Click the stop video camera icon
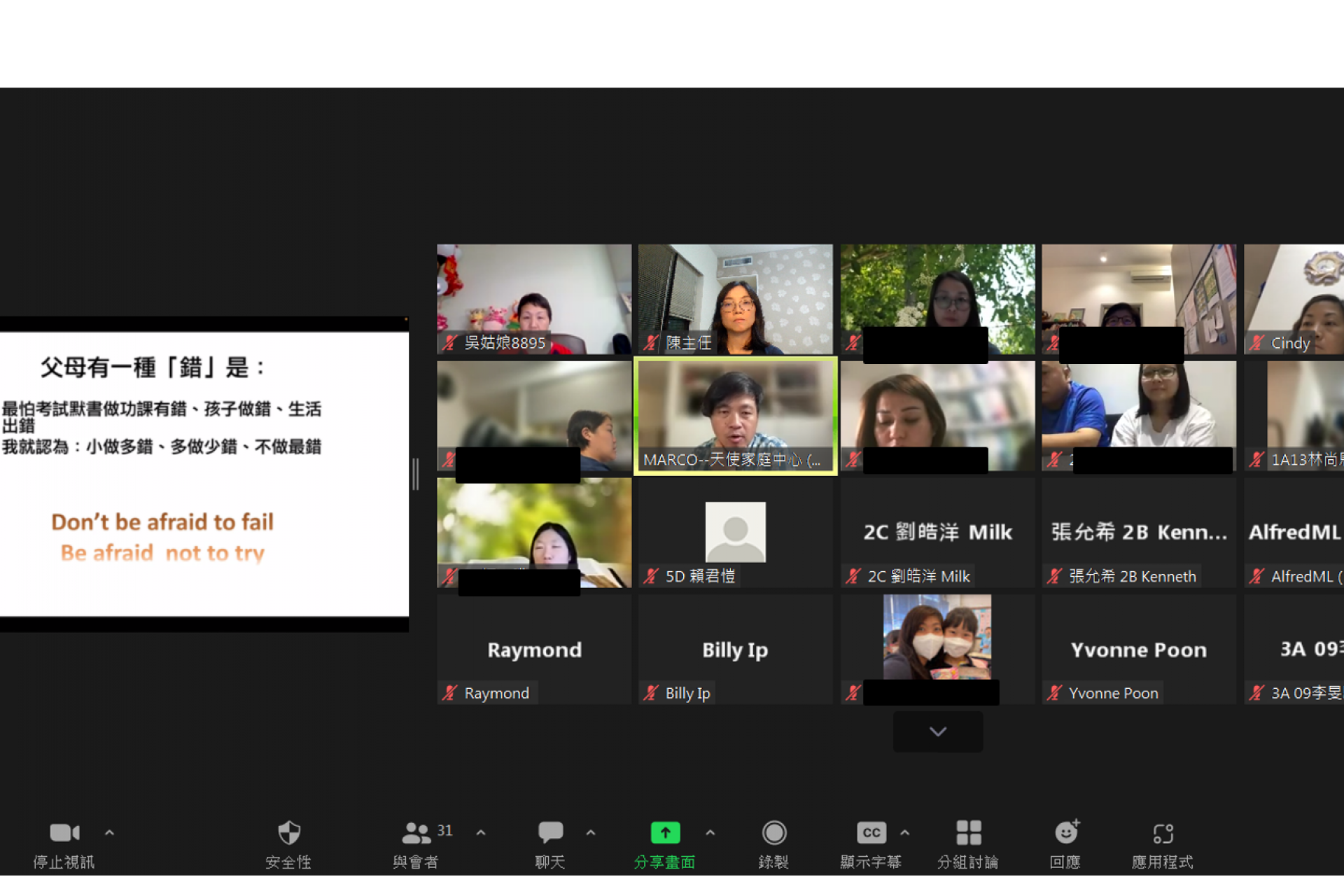The height and width of the screenshot is (896, 1344). [x=64, y=832]
